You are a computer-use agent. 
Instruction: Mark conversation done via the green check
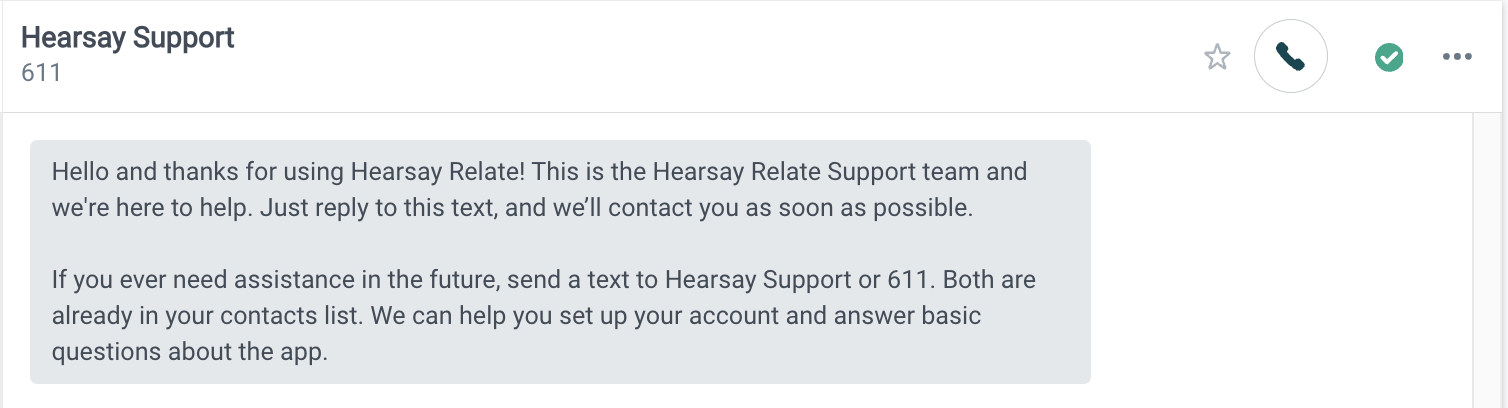coord(1388,57)
